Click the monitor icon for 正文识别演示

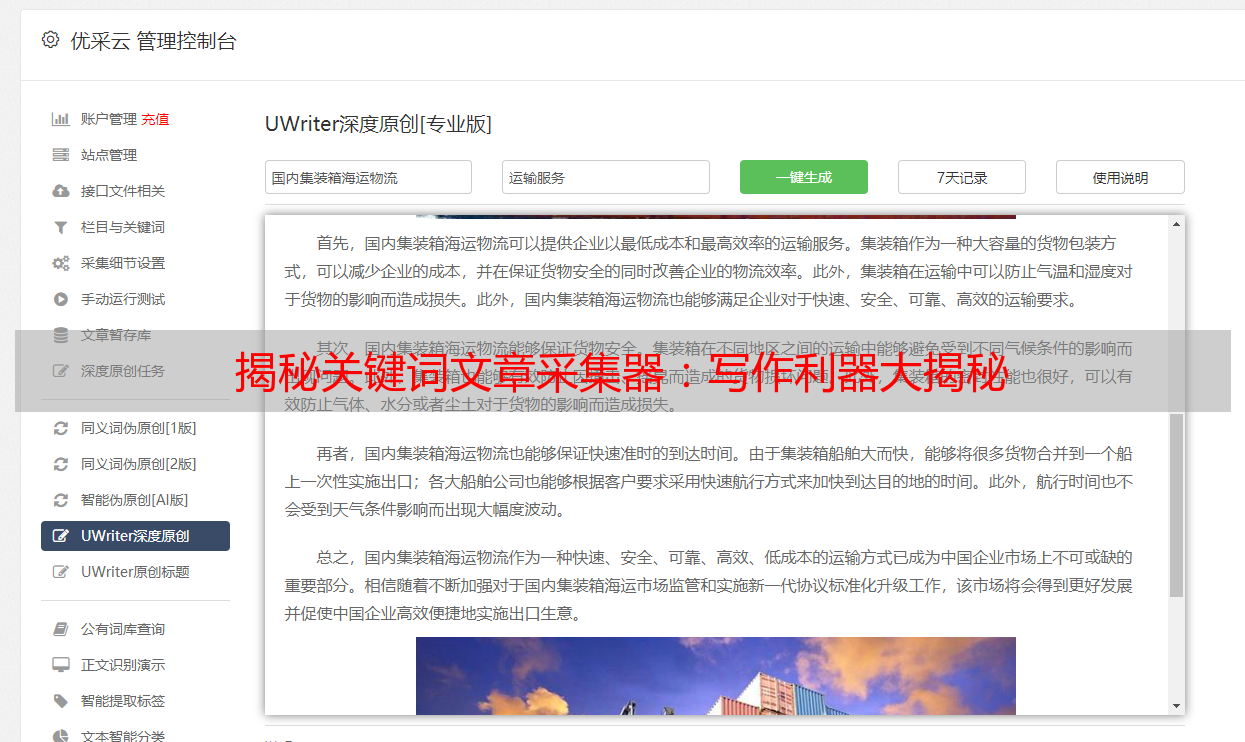61,665
